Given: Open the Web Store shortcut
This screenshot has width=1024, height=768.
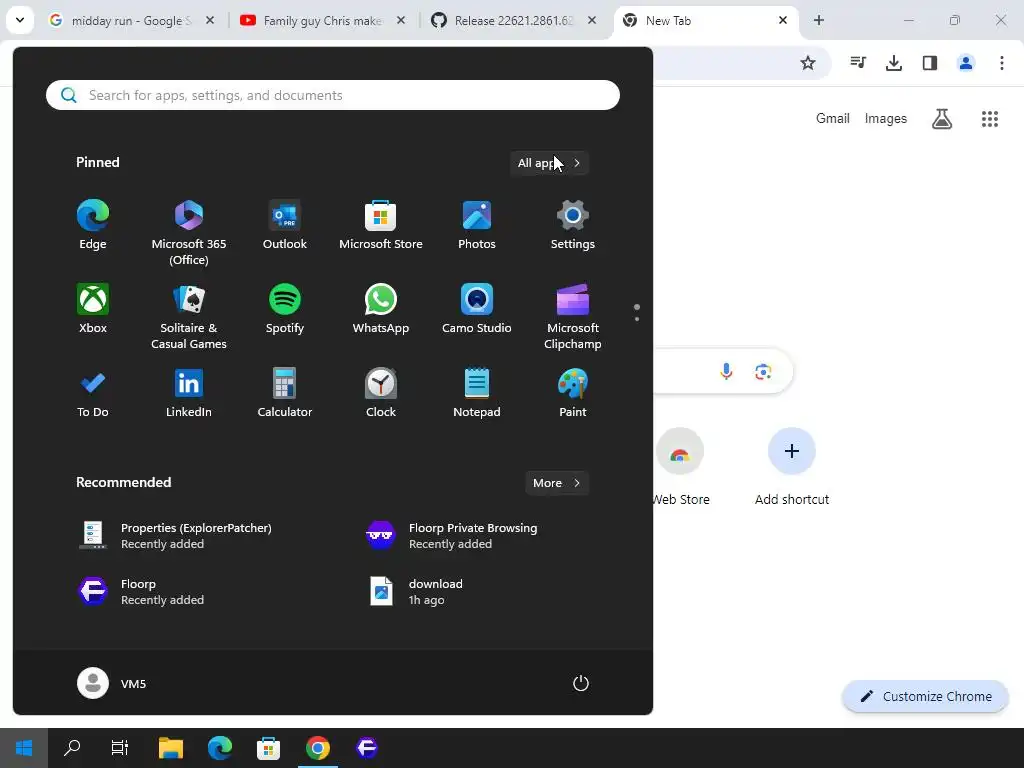Looking at the screenshot, I should coord(680,467).
